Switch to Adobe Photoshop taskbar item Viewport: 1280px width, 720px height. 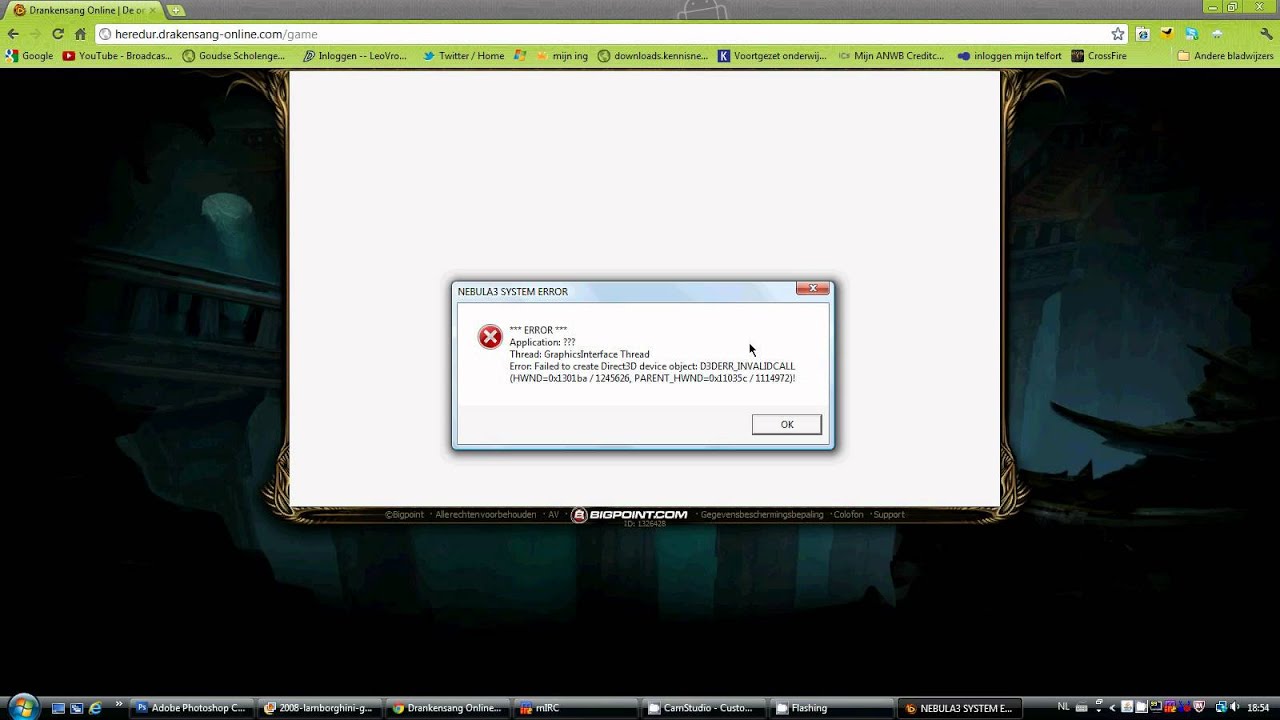pos(191,708)
